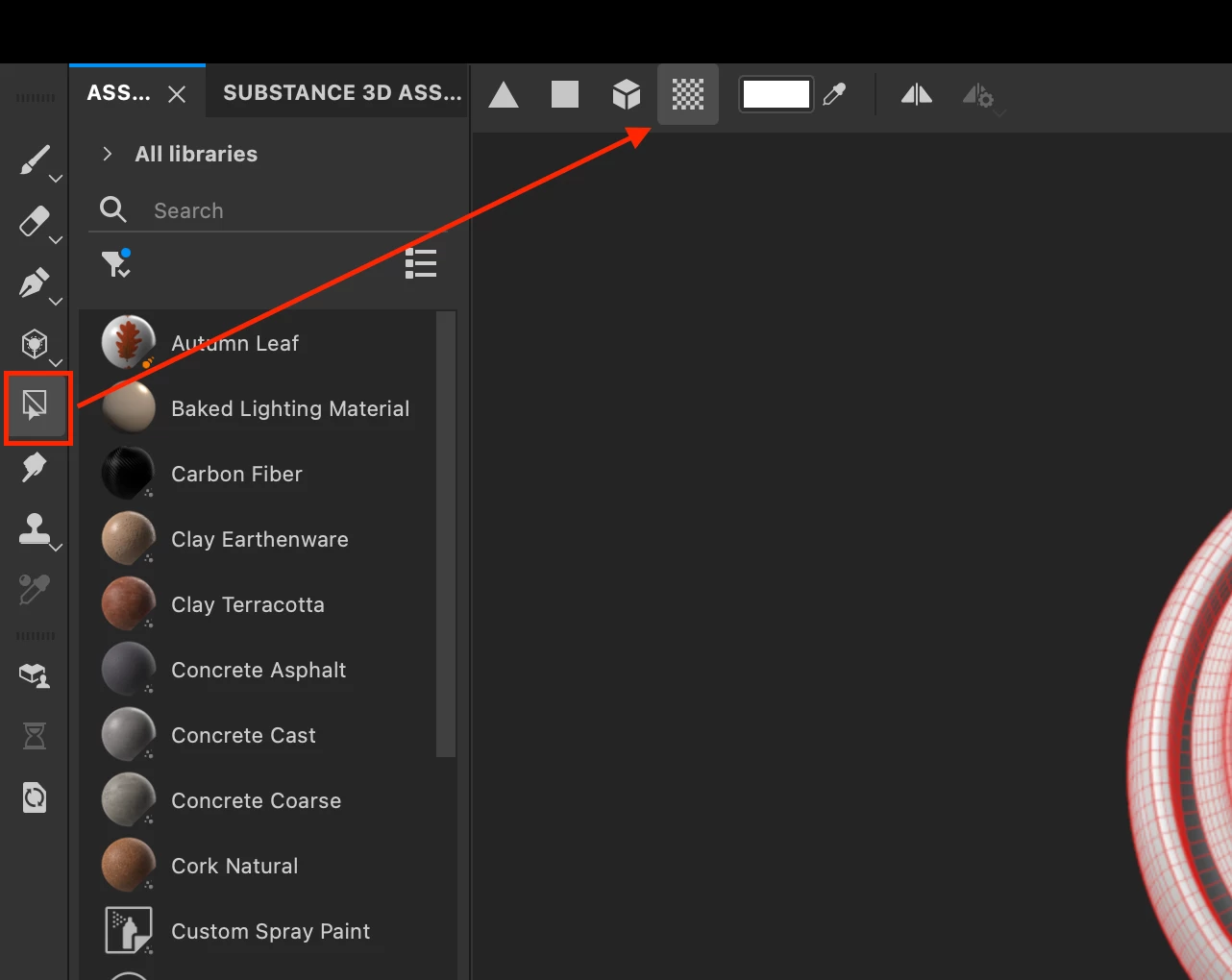Select the Polygon Fill tool
Viewport: 1232px width, 980px height.
(x=34, y=343)
